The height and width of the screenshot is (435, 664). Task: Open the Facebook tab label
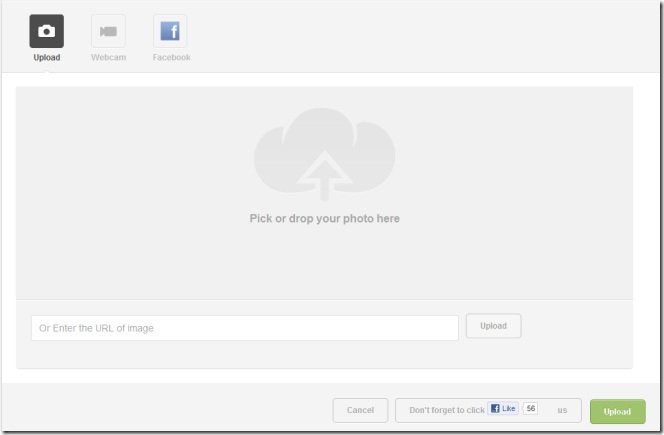click(x=172, y=57)
